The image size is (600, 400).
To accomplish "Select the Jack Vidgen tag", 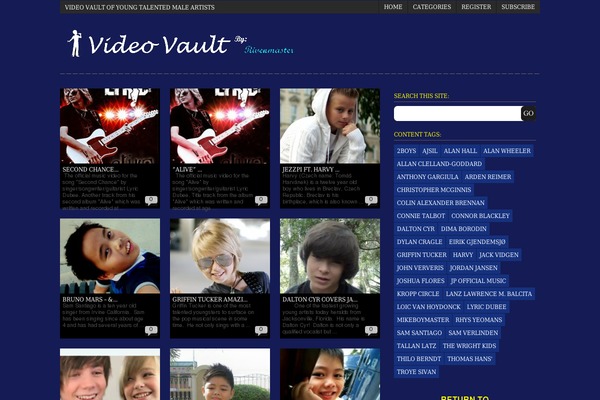I will point(499,255).
